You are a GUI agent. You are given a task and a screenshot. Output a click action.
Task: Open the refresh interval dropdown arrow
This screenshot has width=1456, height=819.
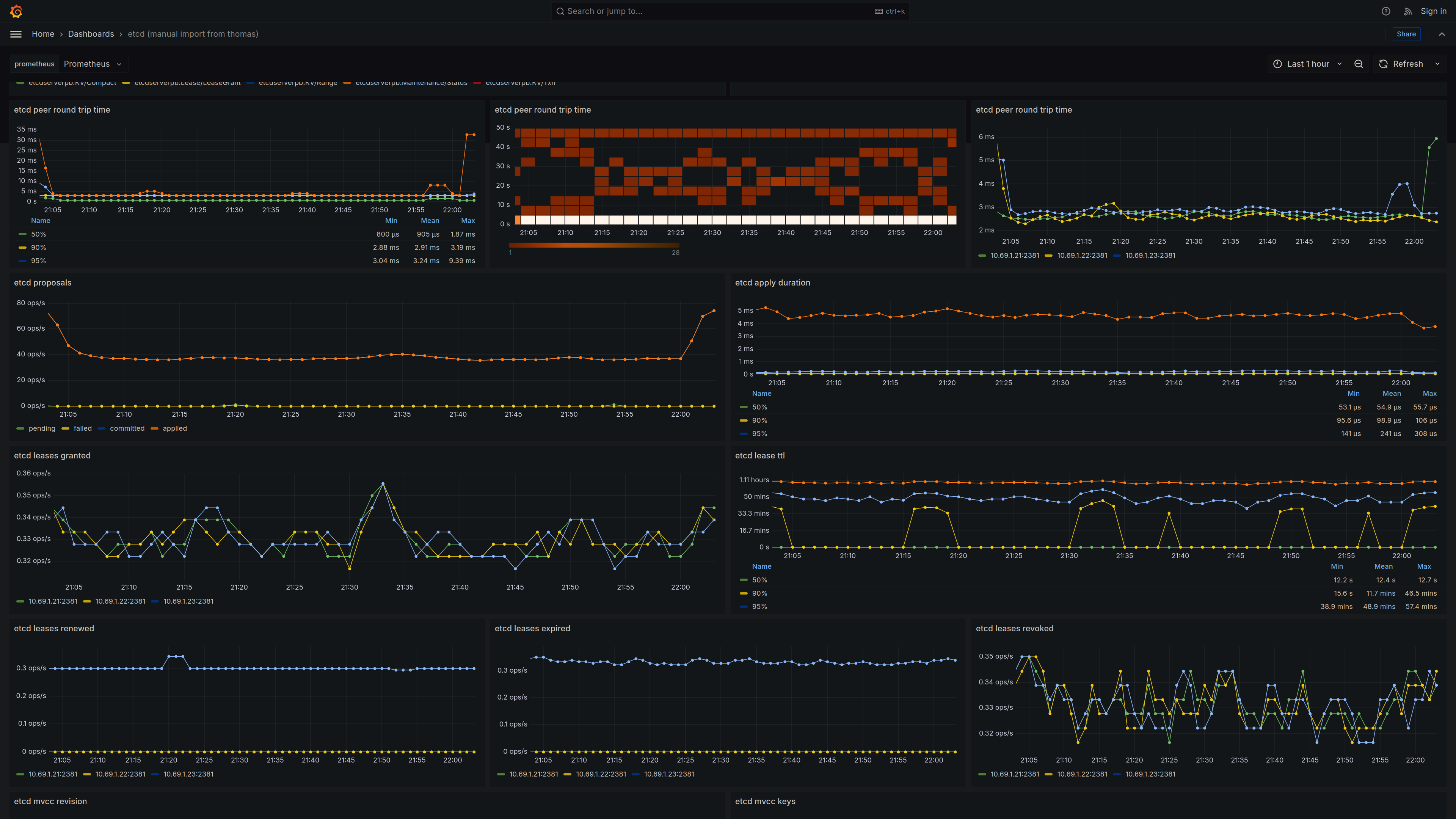click(x=1437, y=64)
